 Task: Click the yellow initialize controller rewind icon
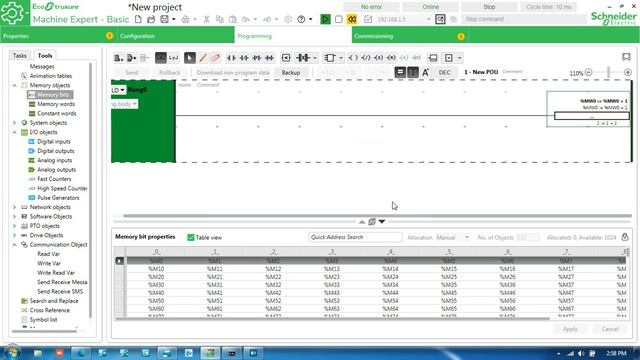(x=352, y=19)
